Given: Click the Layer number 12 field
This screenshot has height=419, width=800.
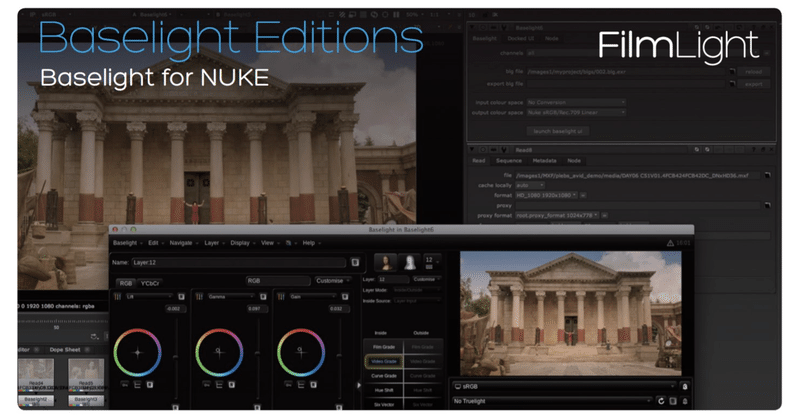Looking at the screenshot, I should [393, 279].
